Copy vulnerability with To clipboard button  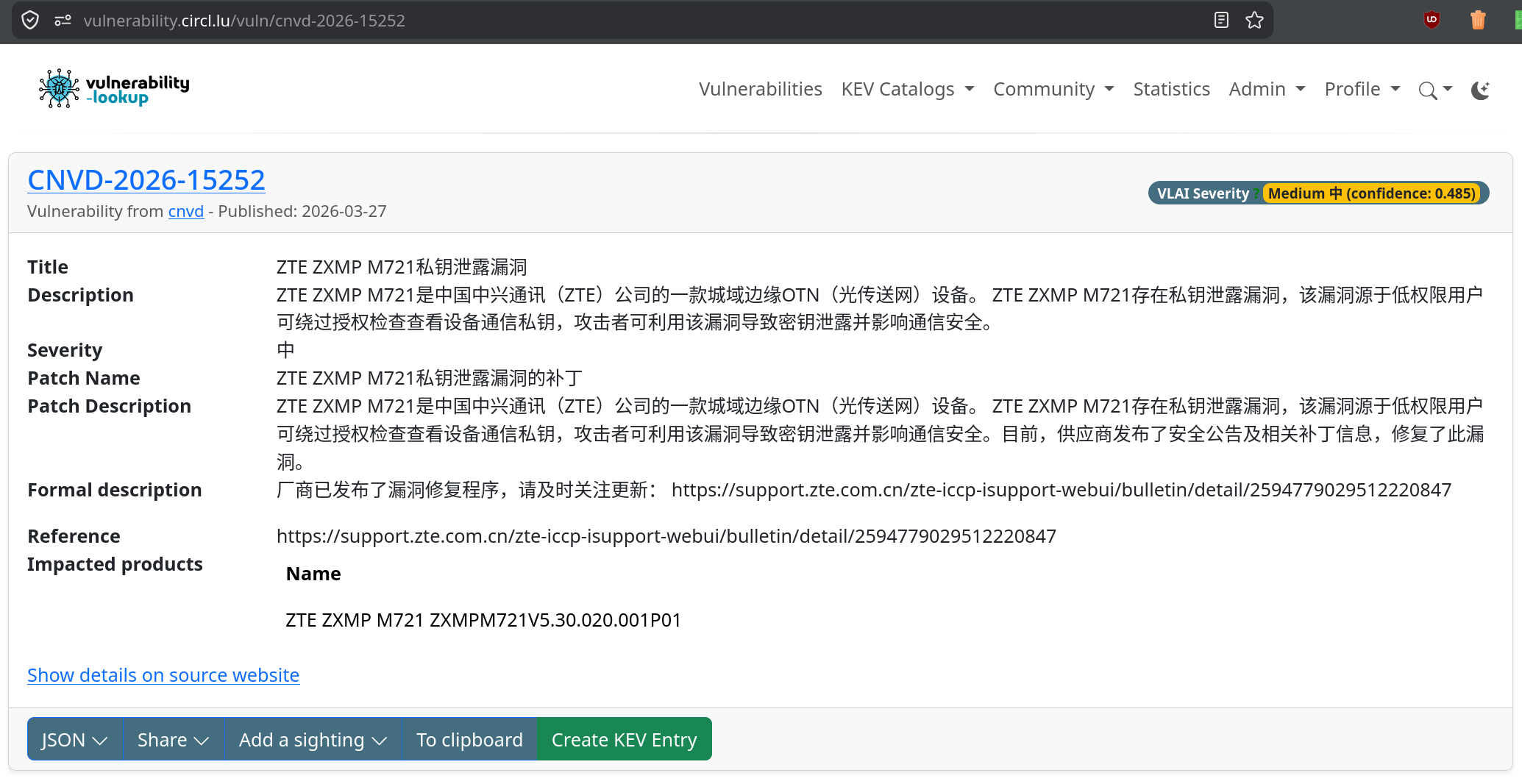tap(469, 739)
